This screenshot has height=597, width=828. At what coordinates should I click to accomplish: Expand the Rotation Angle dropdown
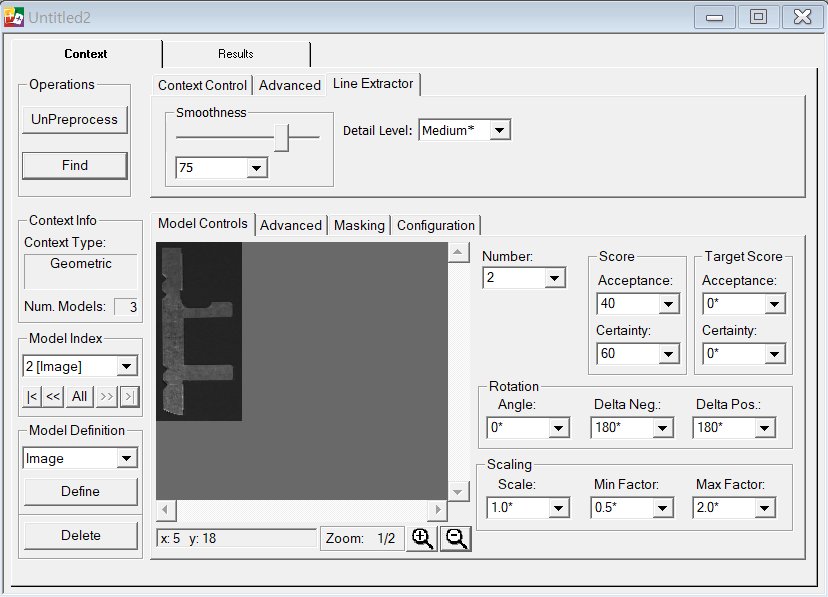point(559,428)
